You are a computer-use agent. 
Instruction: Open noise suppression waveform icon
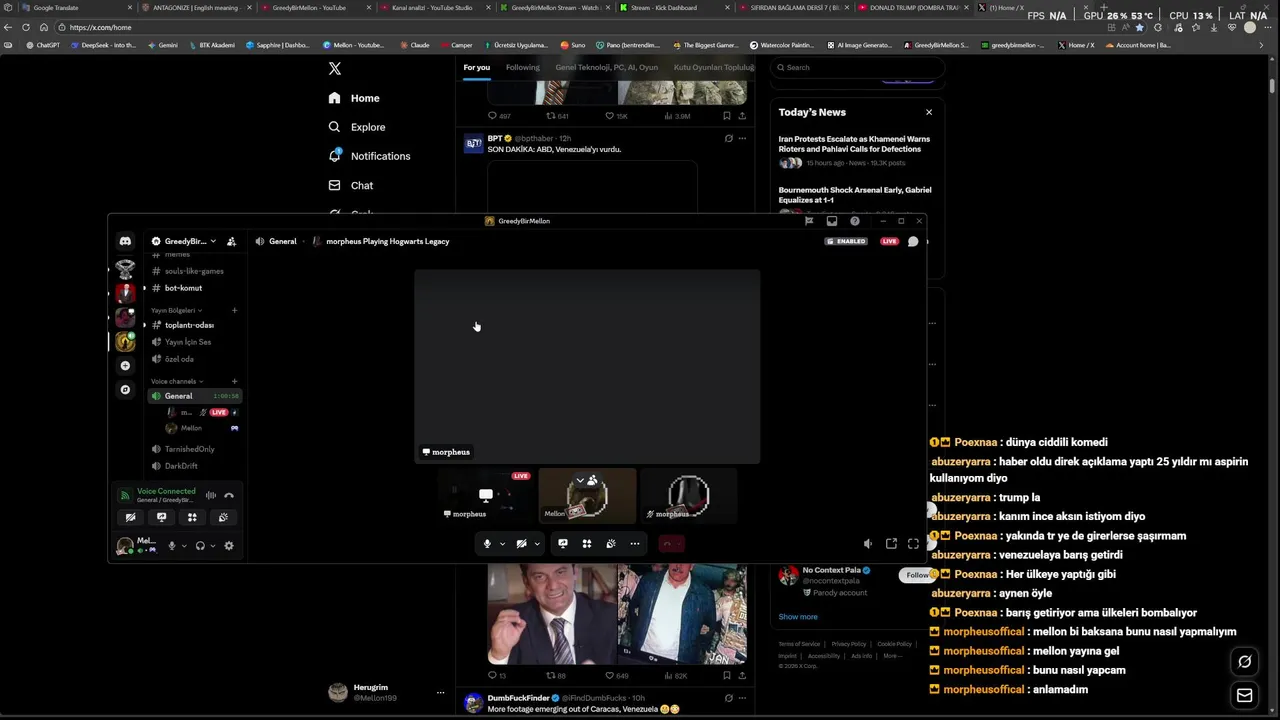(211, 495)
